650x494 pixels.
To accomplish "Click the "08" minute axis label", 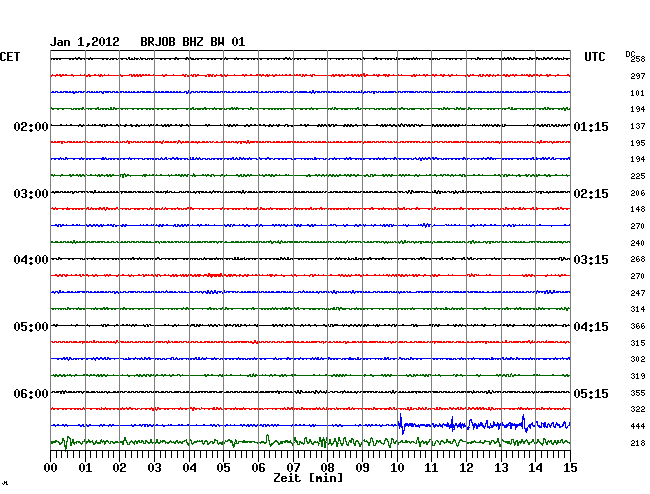I will pyautogui.click(x=327, y=468).
